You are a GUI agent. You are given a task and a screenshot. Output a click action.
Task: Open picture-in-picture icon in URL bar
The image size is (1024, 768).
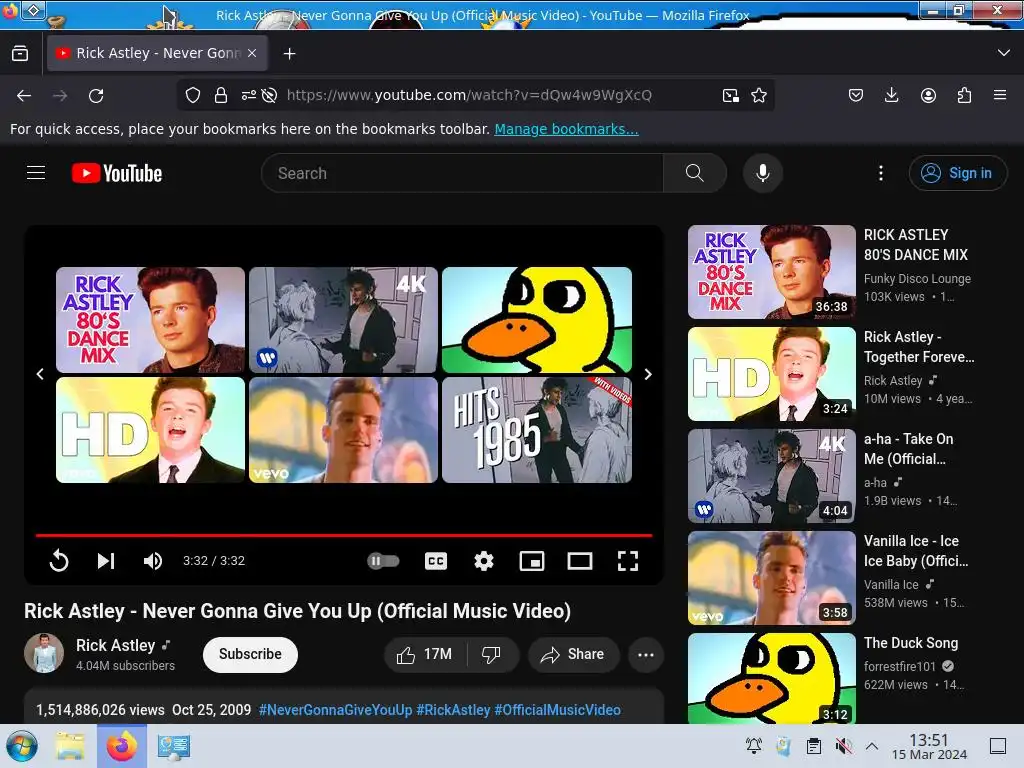coord(731,95)
